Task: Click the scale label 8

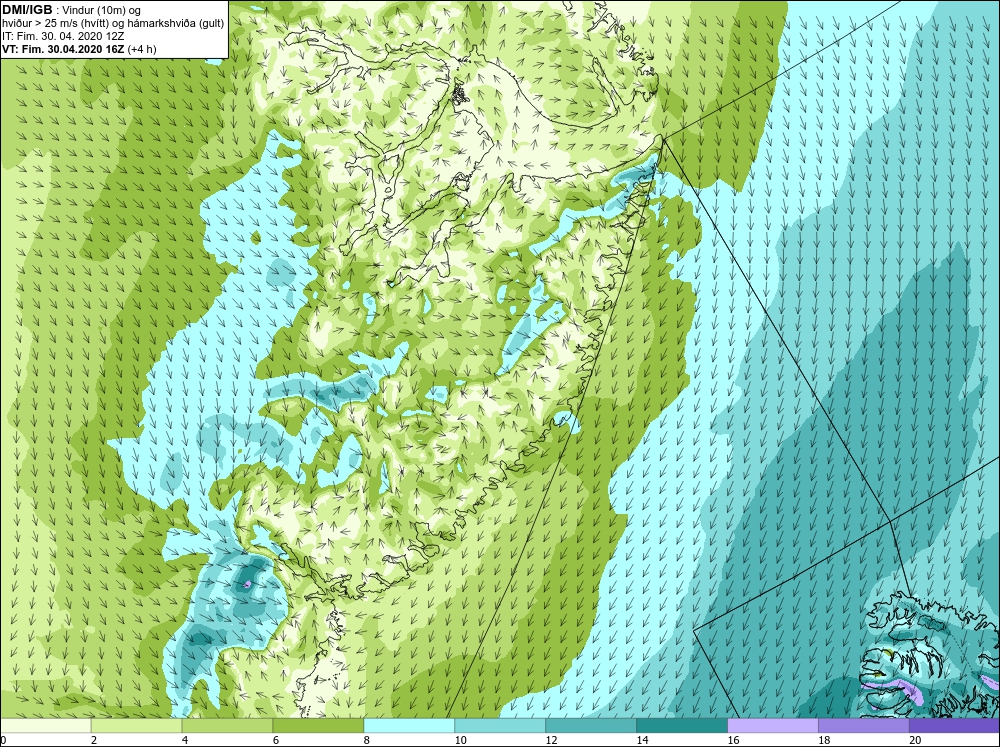Action: (x=368, y=740)
